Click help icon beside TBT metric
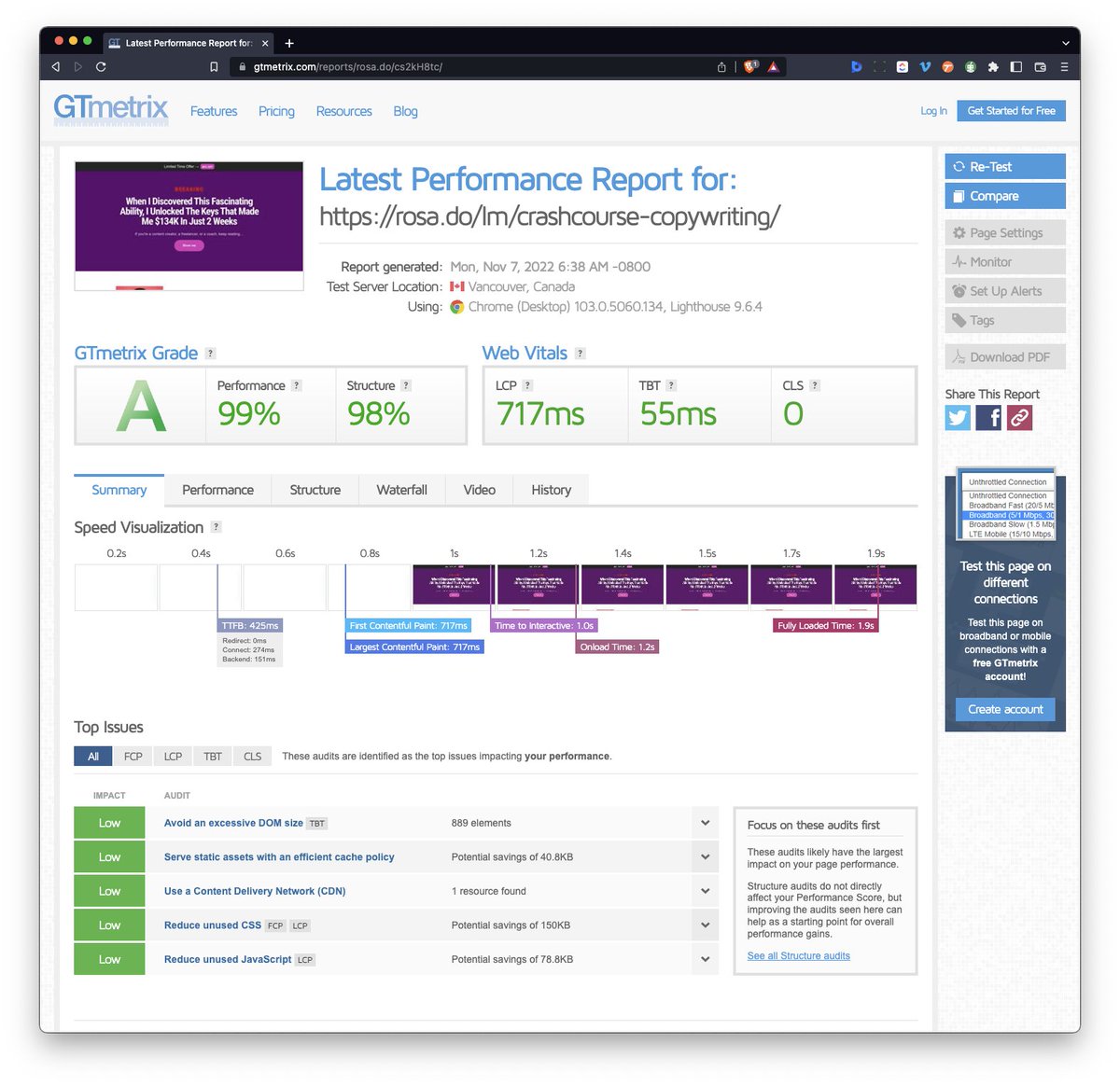Image resolution: width=1120 pixels, height=1085 pixels. click(671, 385)
